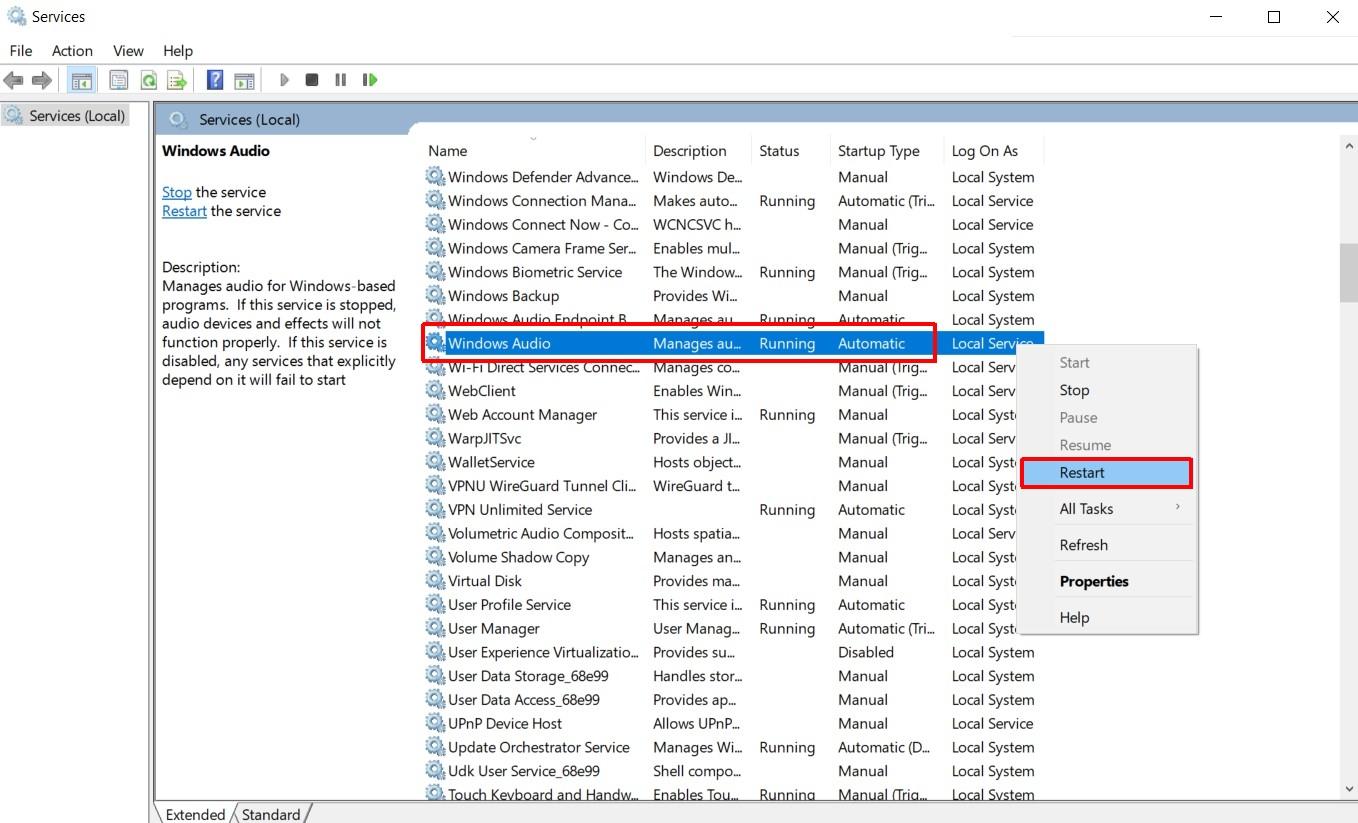Go back using the toolbar Back arrow
Image resolution: width=1358 pixels, height=823 pixels.
click(x=14, y=80)
